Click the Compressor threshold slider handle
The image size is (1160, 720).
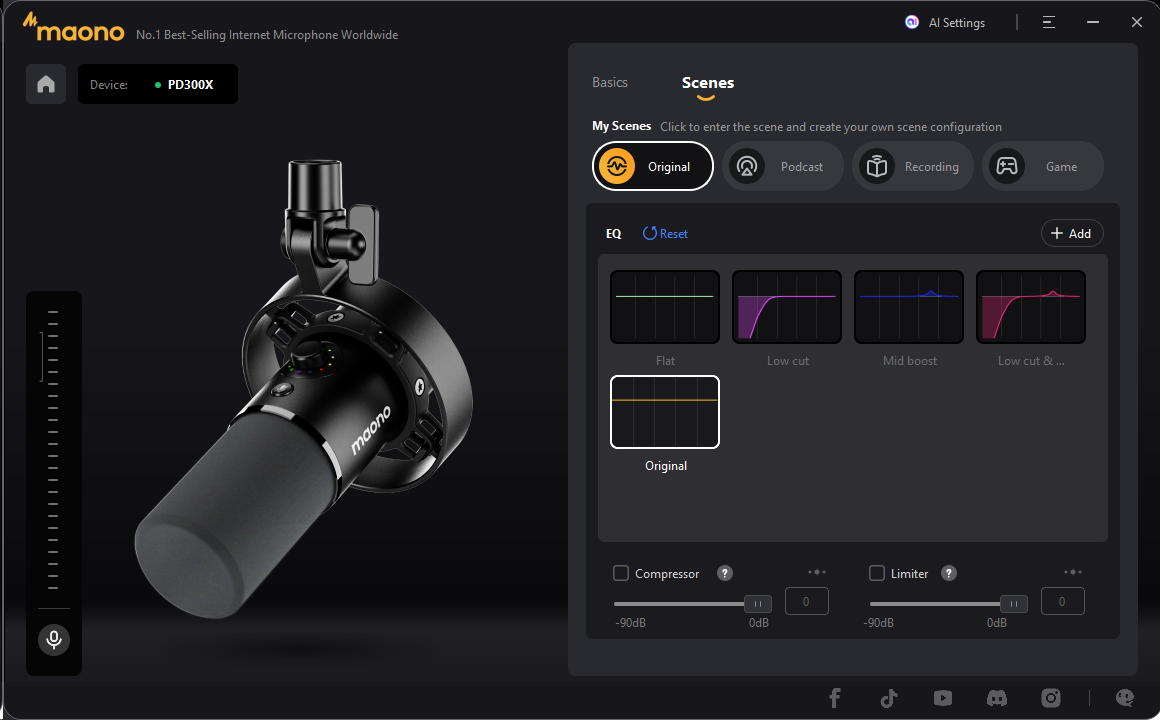tap(757, 604)
